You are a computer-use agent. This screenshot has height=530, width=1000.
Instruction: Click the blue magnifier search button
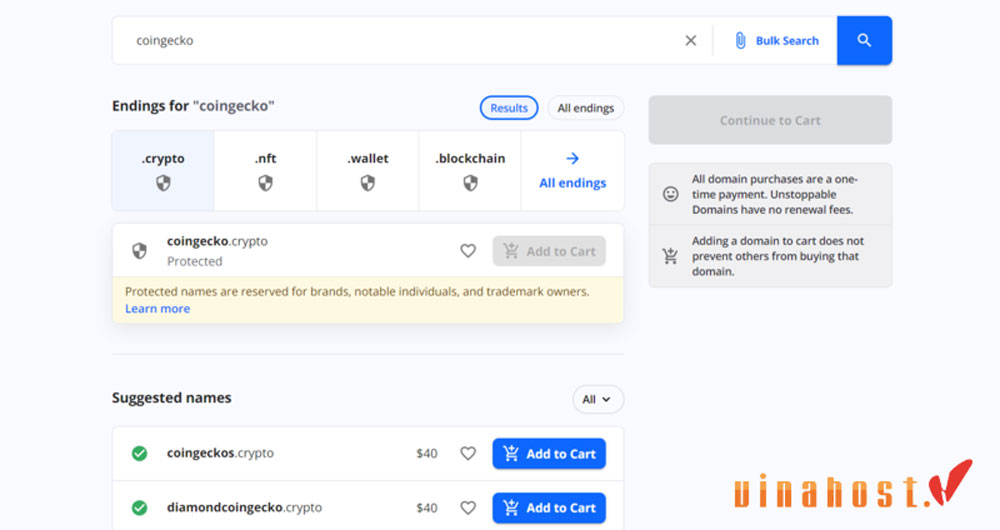[x=864, y=41]
